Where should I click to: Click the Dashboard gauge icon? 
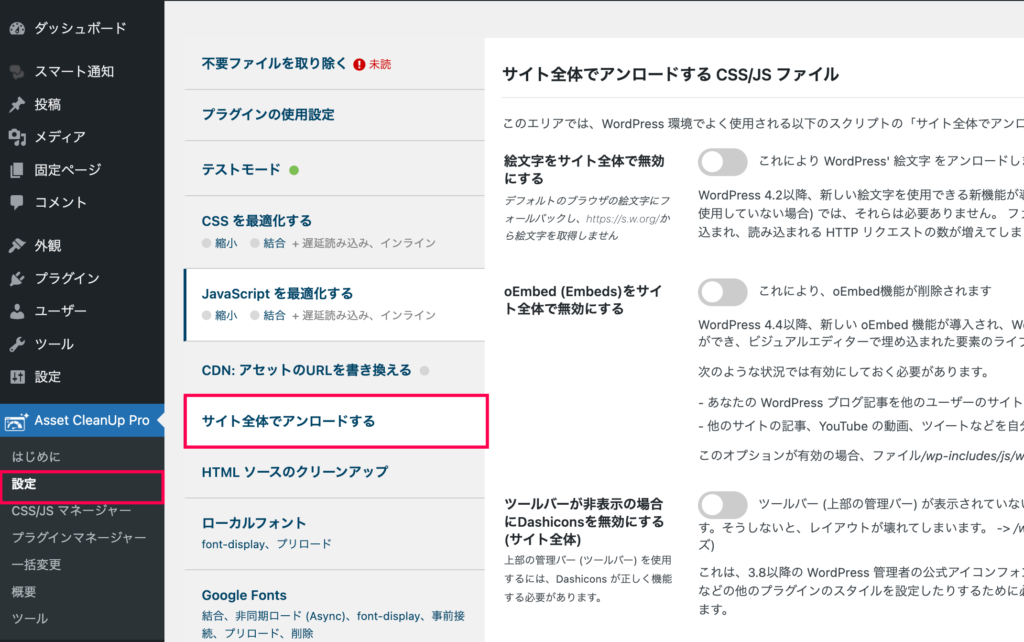pyautogui.click(x=17, y=28)
